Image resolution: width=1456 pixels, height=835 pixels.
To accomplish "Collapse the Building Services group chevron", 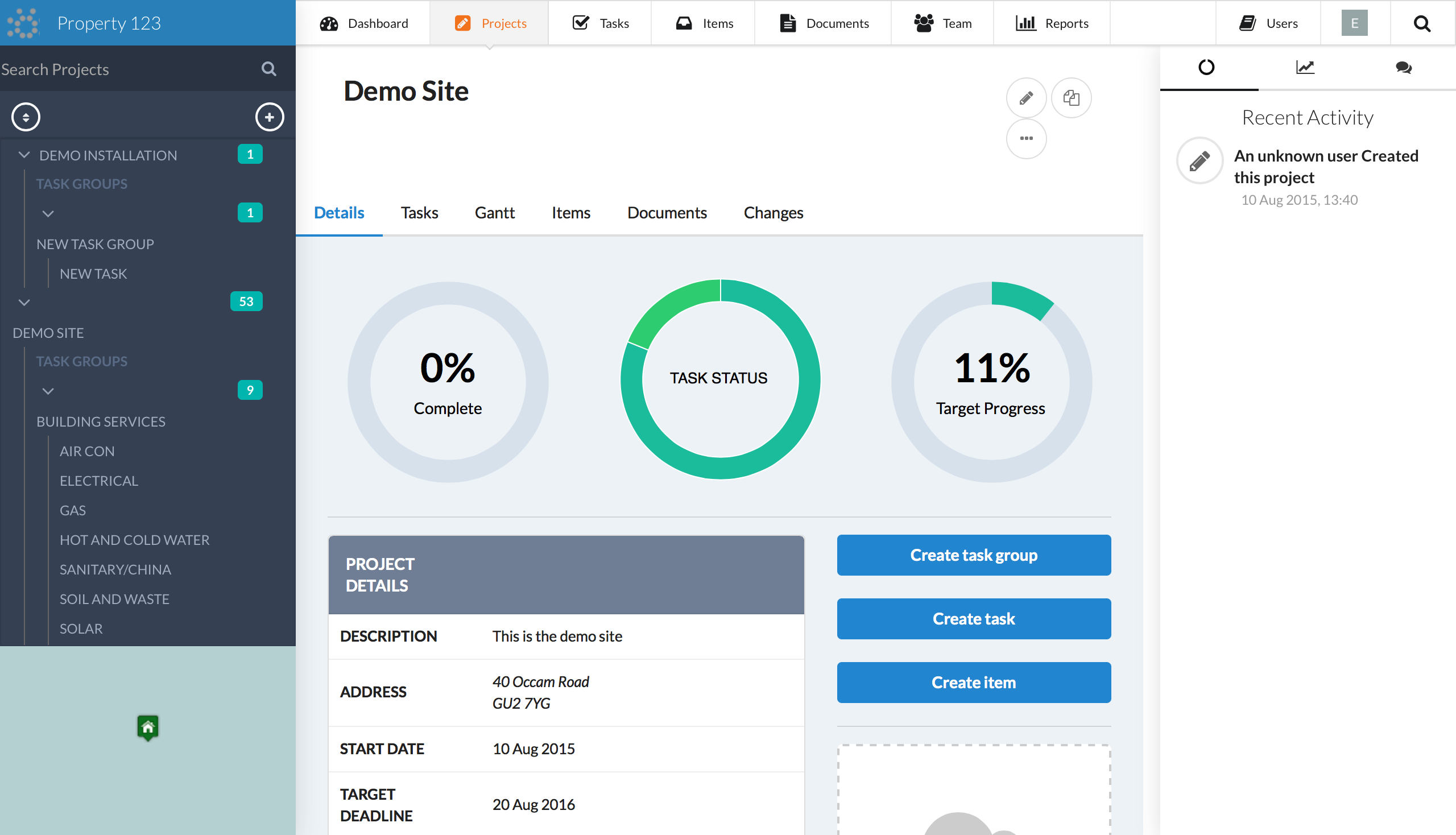I will [x=48, y=392].
